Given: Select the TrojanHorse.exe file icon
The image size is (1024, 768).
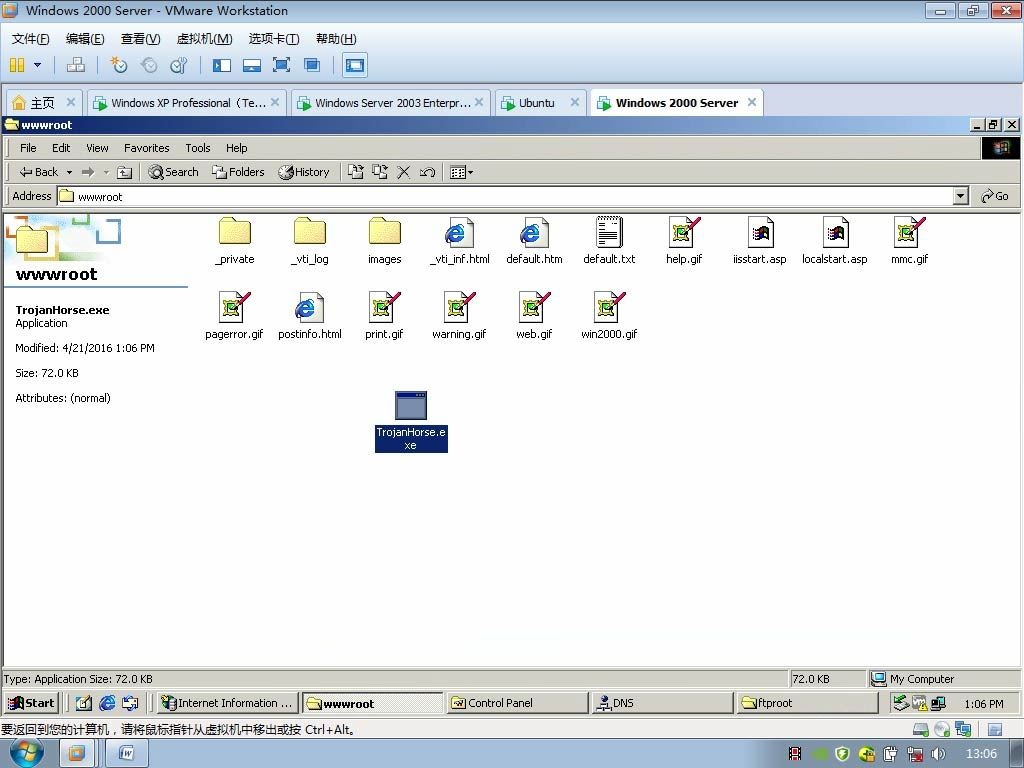Looking at the screenshot, I should [x=410, y=406].
